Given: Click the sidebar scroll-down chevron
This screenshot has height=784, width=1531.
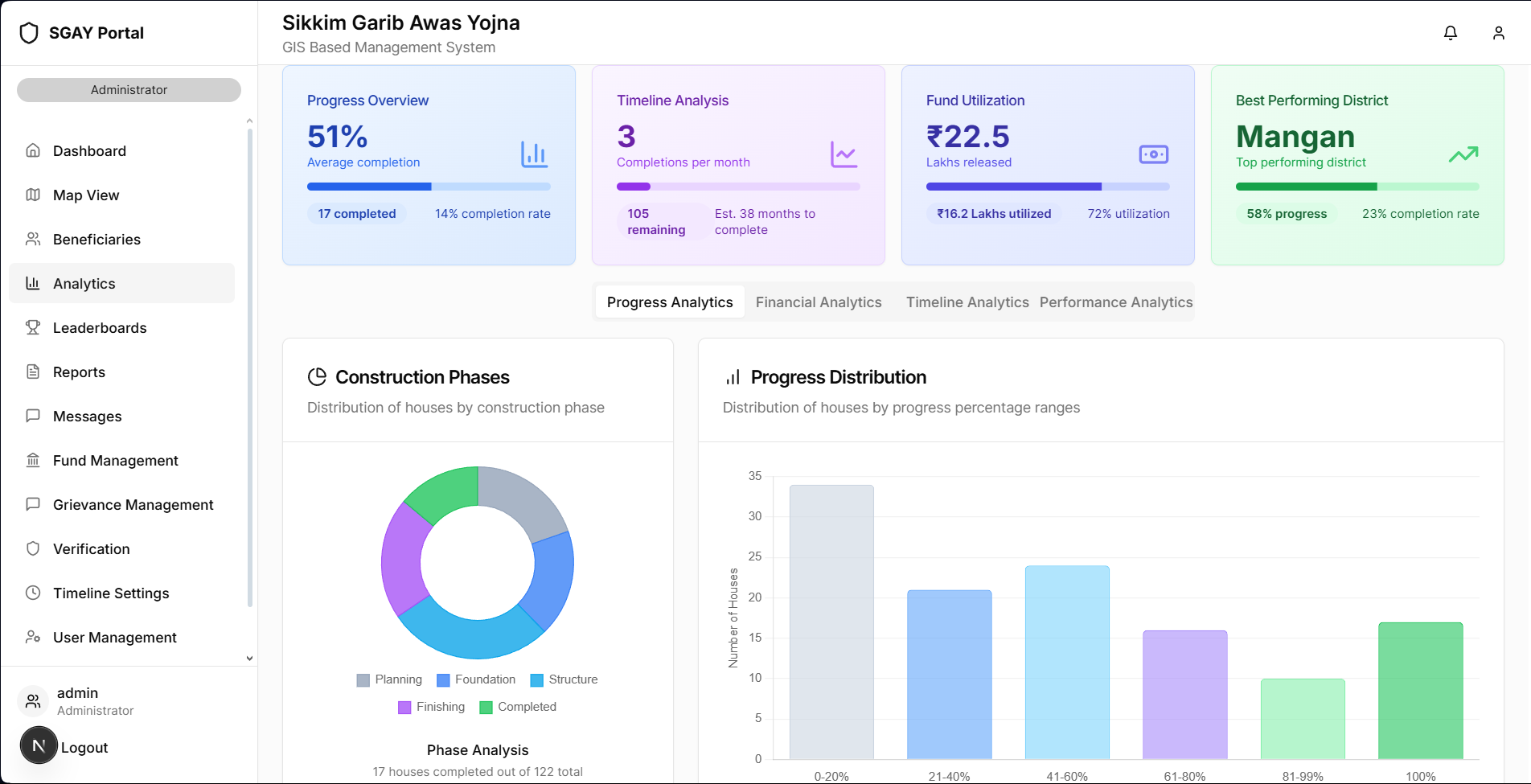Looking at the screenshot, I should [249, 657].
